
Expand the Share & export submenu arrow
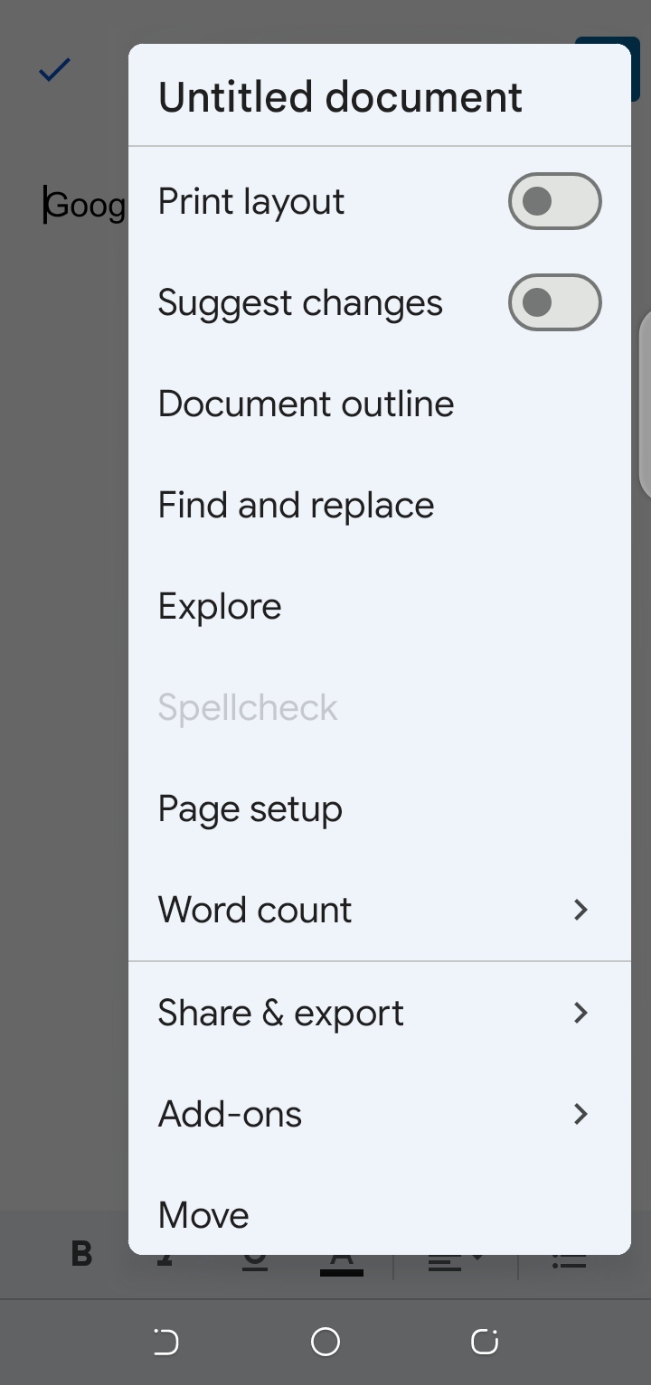pyautogui.click(x=580, y=1012)
